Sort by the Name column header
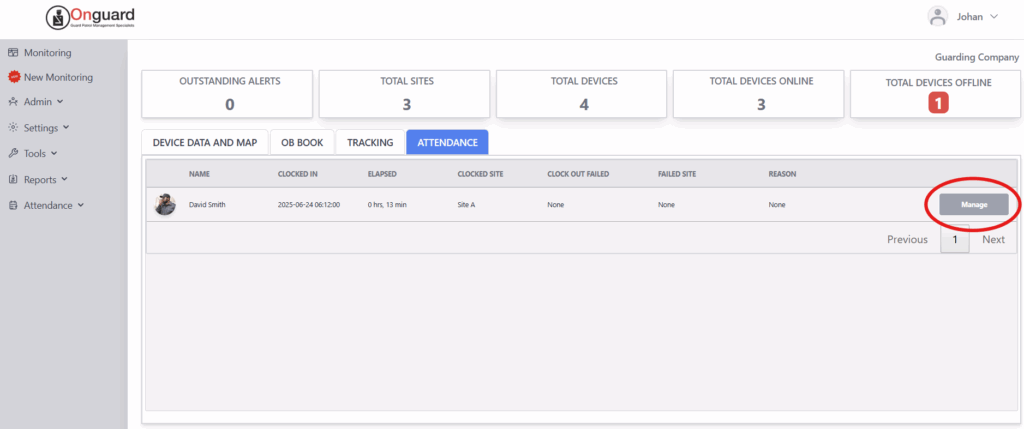The width and height of the screenshot is (1024, 429). coord(199,174)
